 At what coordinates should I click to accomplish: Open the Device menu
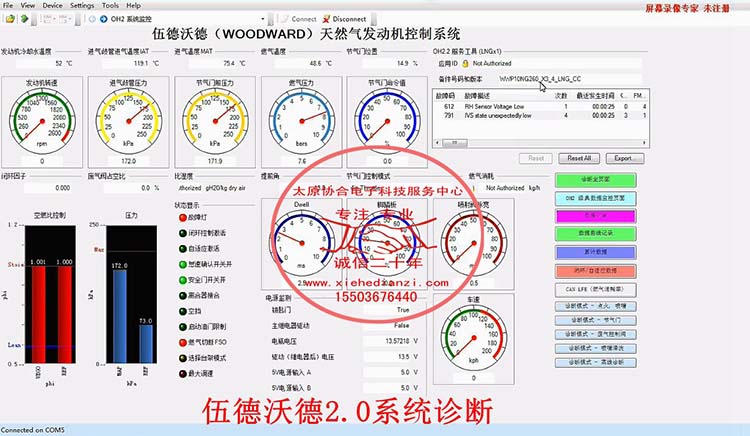53,5
